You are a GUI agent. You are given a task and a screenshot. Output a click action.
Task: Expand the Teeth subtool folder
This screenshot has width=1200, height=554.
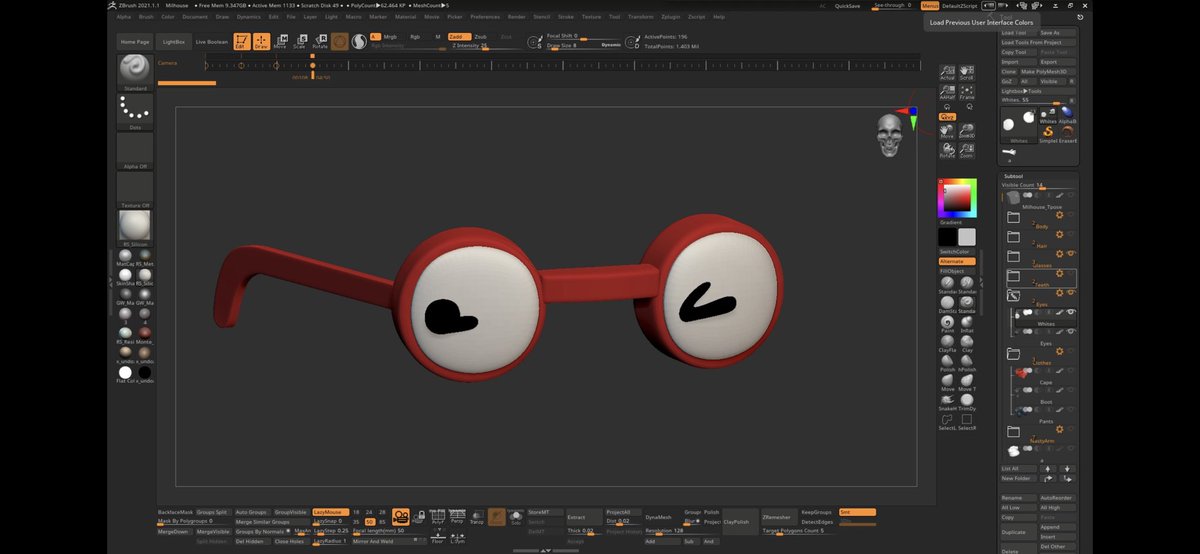pos(1013,275)
